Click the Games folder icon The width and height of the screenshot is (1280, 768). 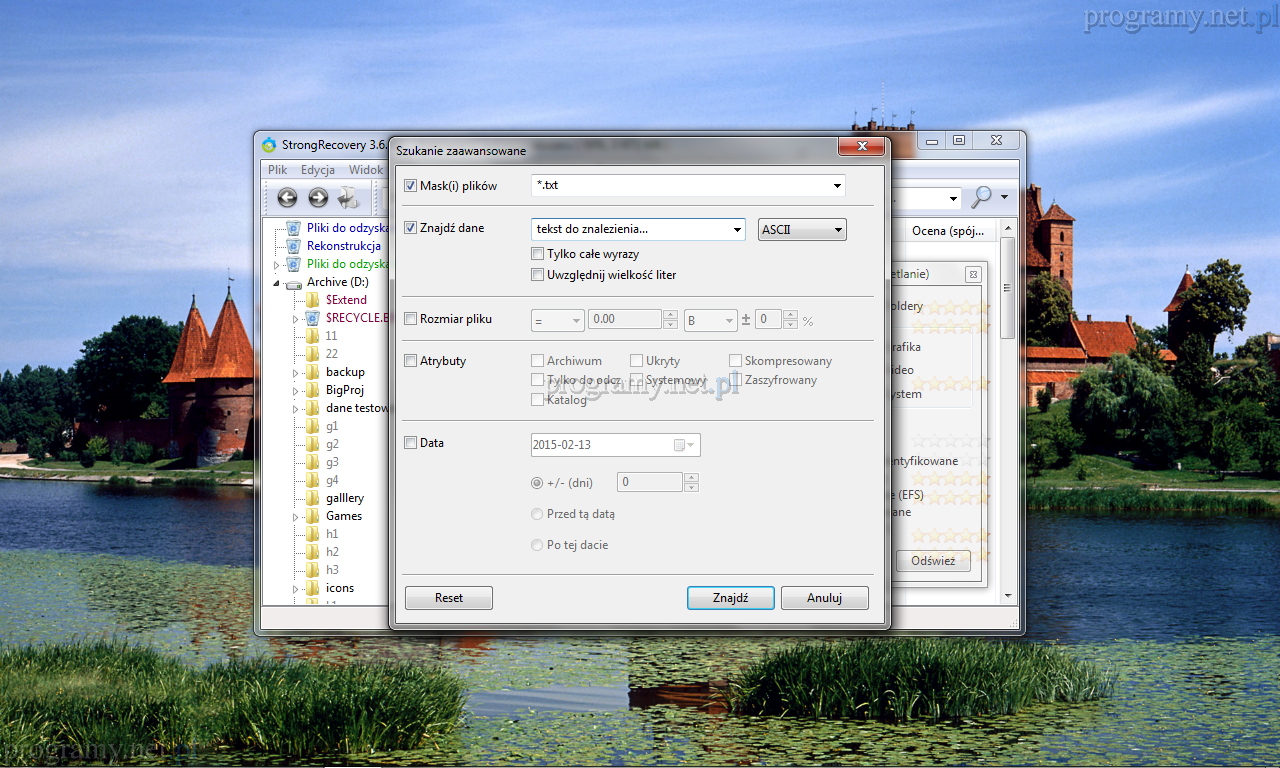tap(312, 516)
